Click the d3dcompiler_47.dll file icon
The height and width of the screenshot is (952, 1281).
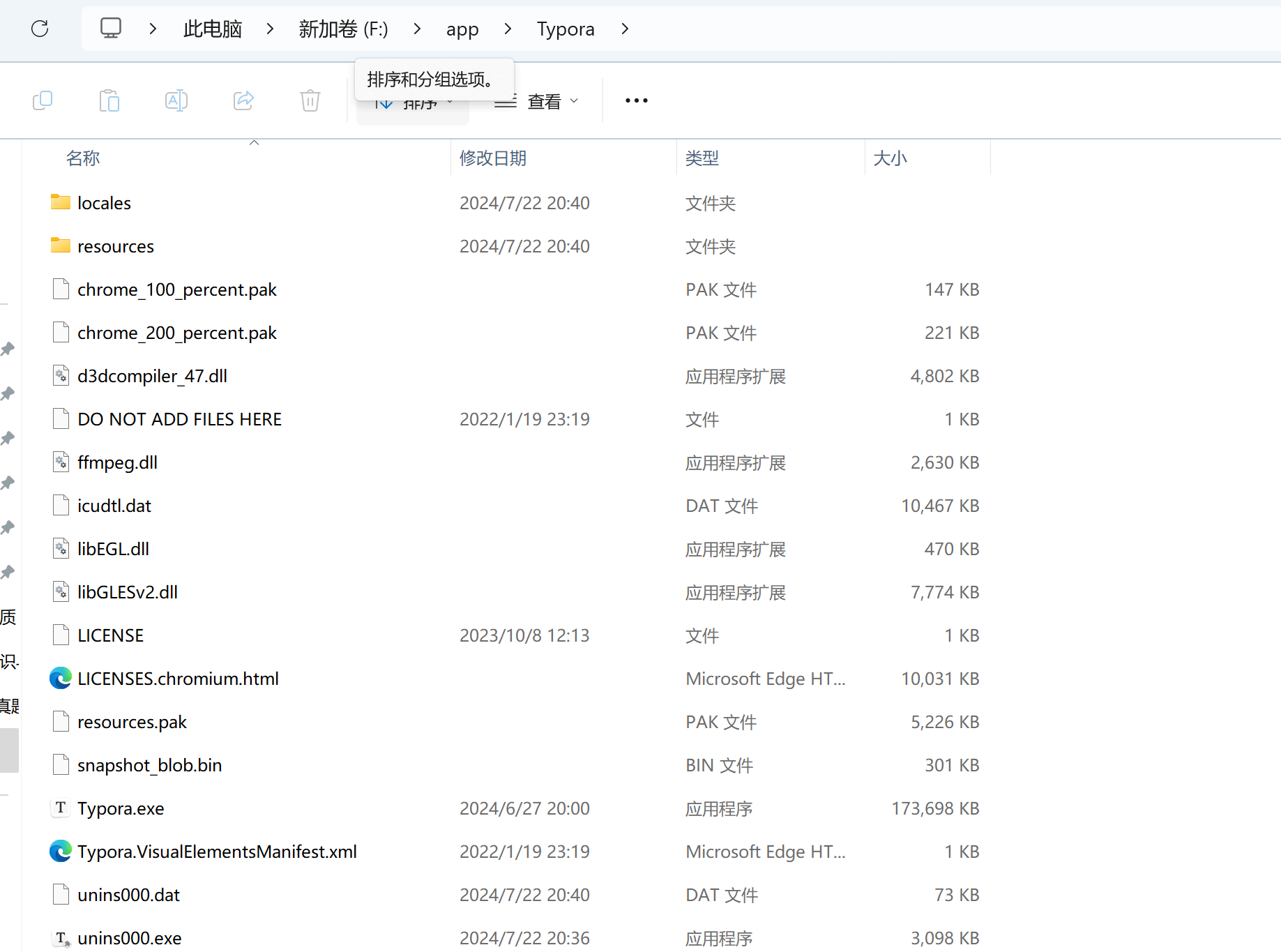[61, 375]
